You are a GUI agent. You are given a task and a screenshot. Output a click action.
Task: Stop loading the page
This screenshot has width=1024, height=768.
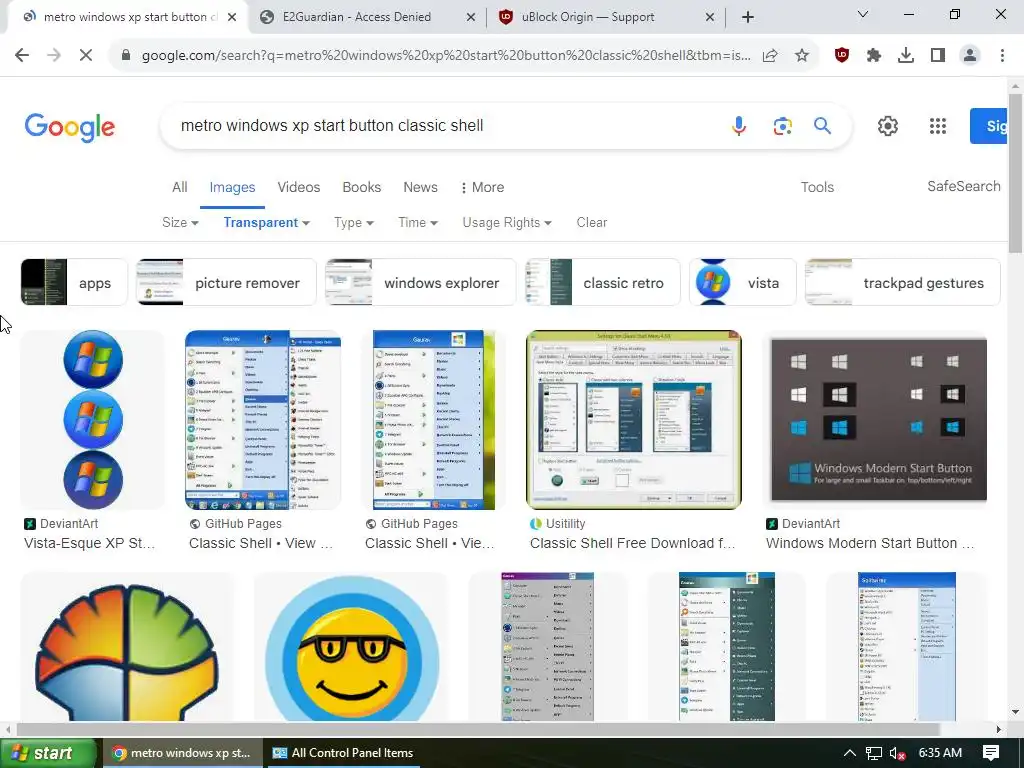pyautogui.click(x=86, y=56)
